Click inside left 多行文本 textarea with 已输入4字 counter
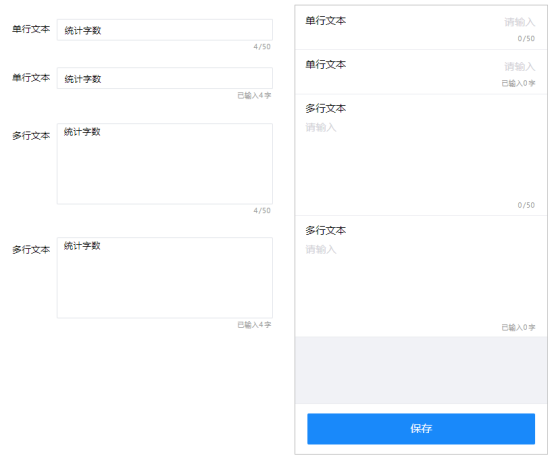 [x=165, y=278]
